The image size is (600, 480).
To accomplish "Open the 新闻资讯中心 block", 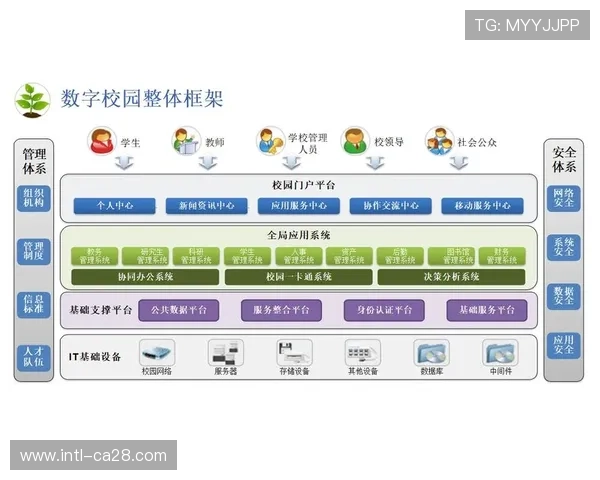I will 207,206.
